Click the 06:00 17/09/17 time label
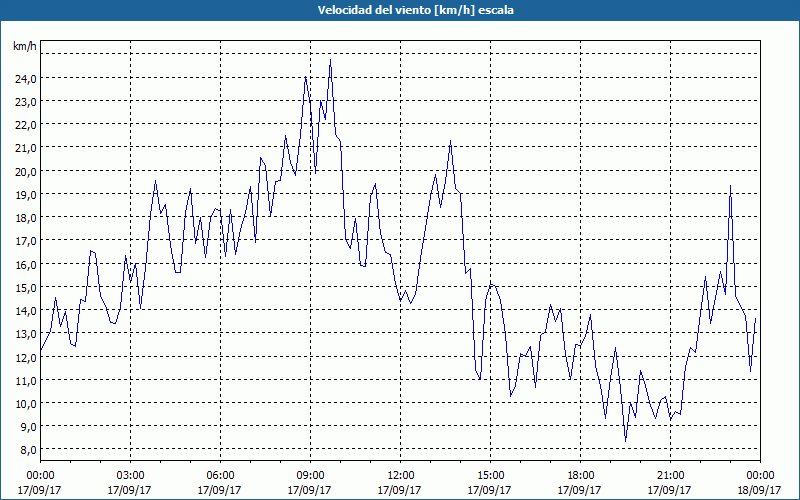This screenshot has height=500, width=800. click(x=219, y=483)
